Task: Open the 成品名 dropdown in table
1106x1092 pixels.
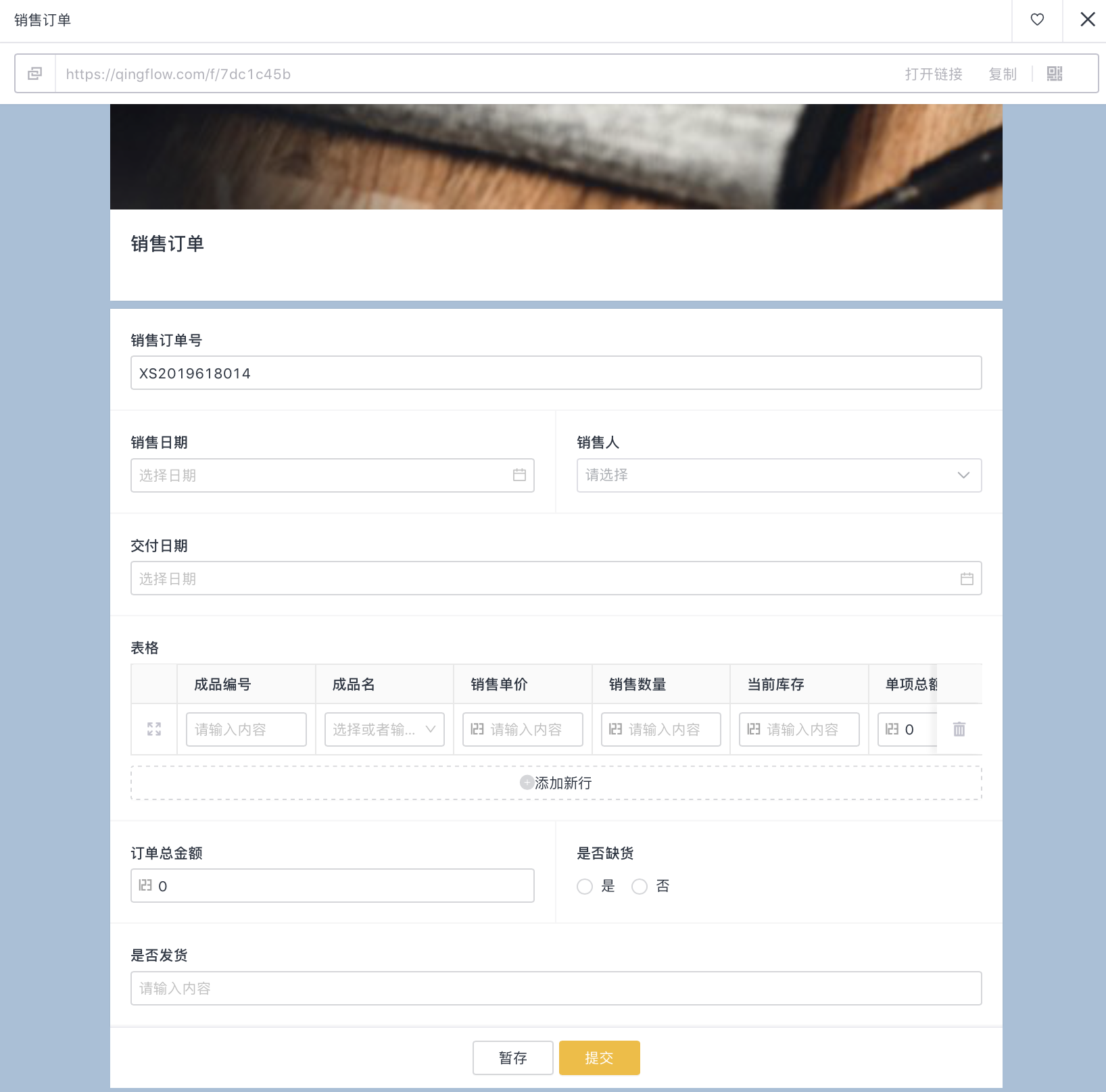Action: [x=384, y=729]
